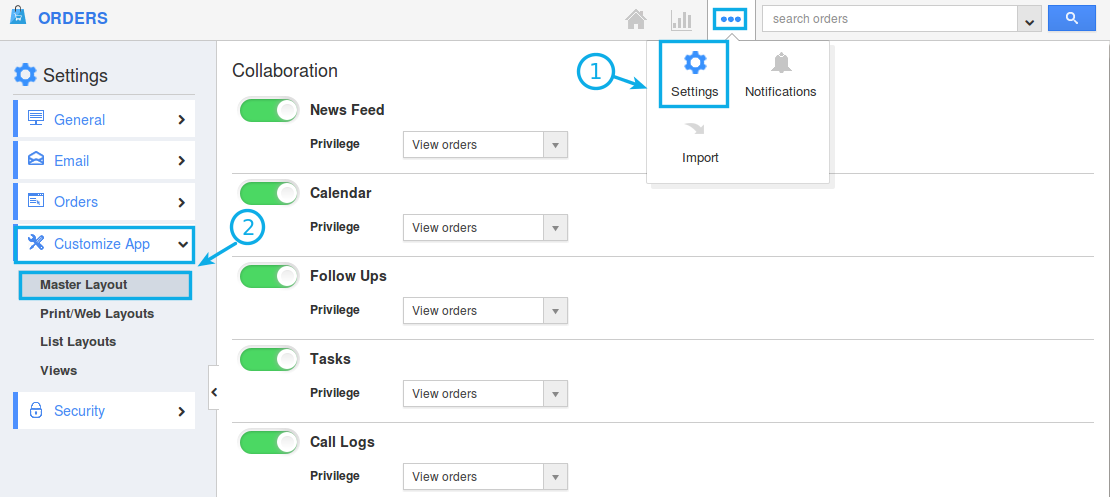Viewport: 1110px width, 497px height.
Task: Open the Security settings menu
Action: pyautogui.click(x=104, y=411)
